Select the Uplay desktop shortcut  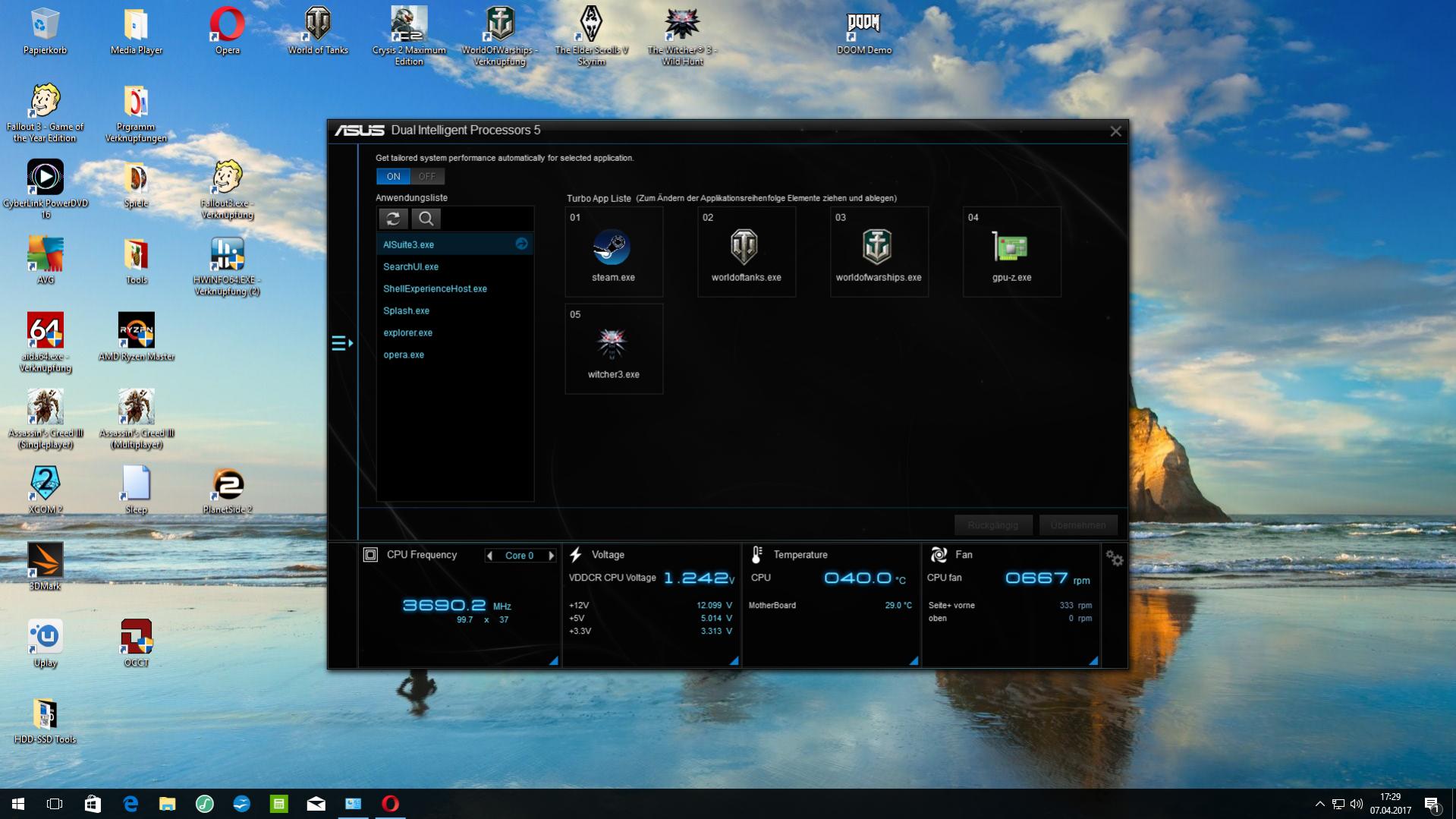coord(45,644)
